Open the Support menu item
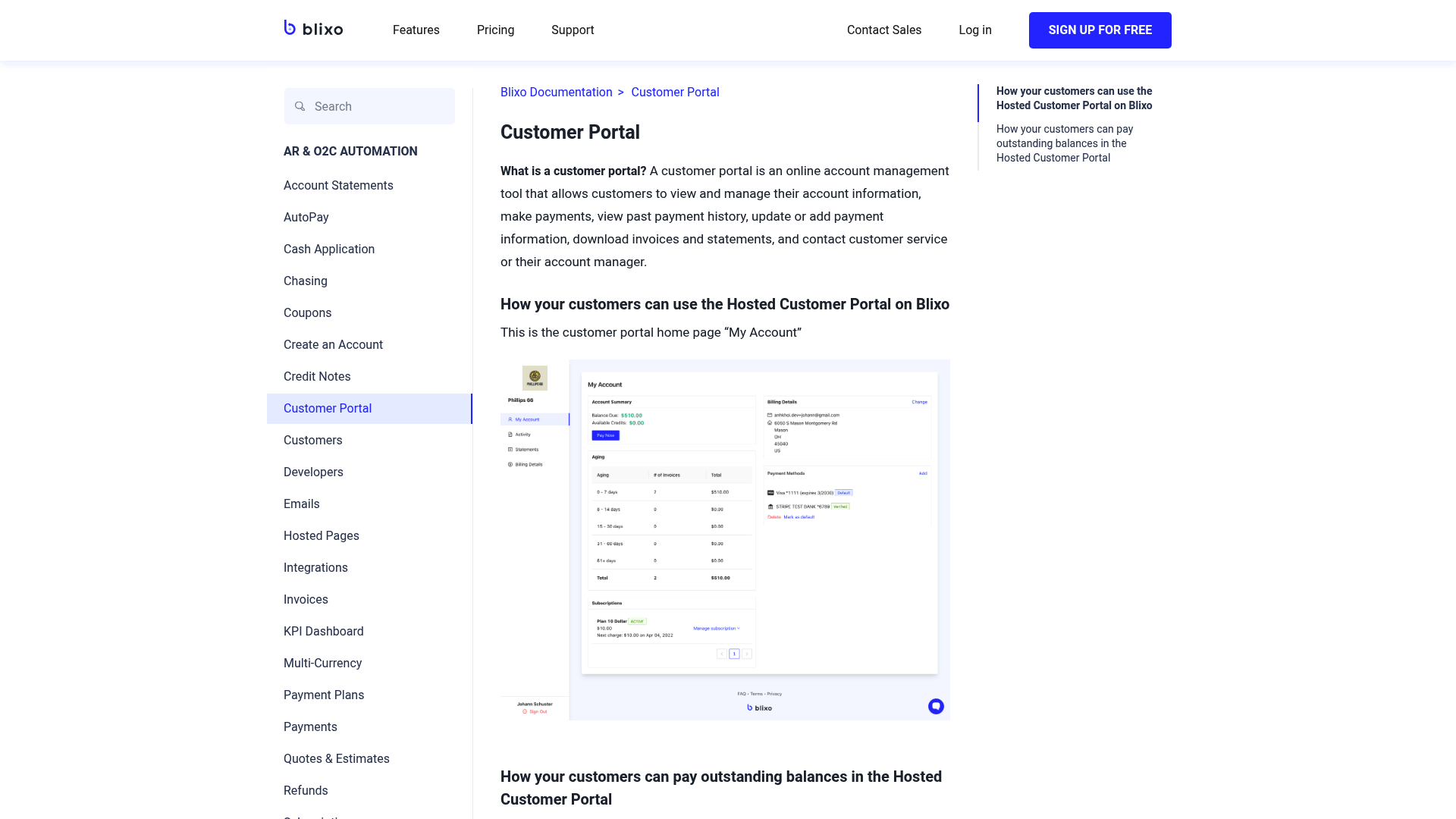The width and height of the screenshot is (1456, 819). click(573, 30)
